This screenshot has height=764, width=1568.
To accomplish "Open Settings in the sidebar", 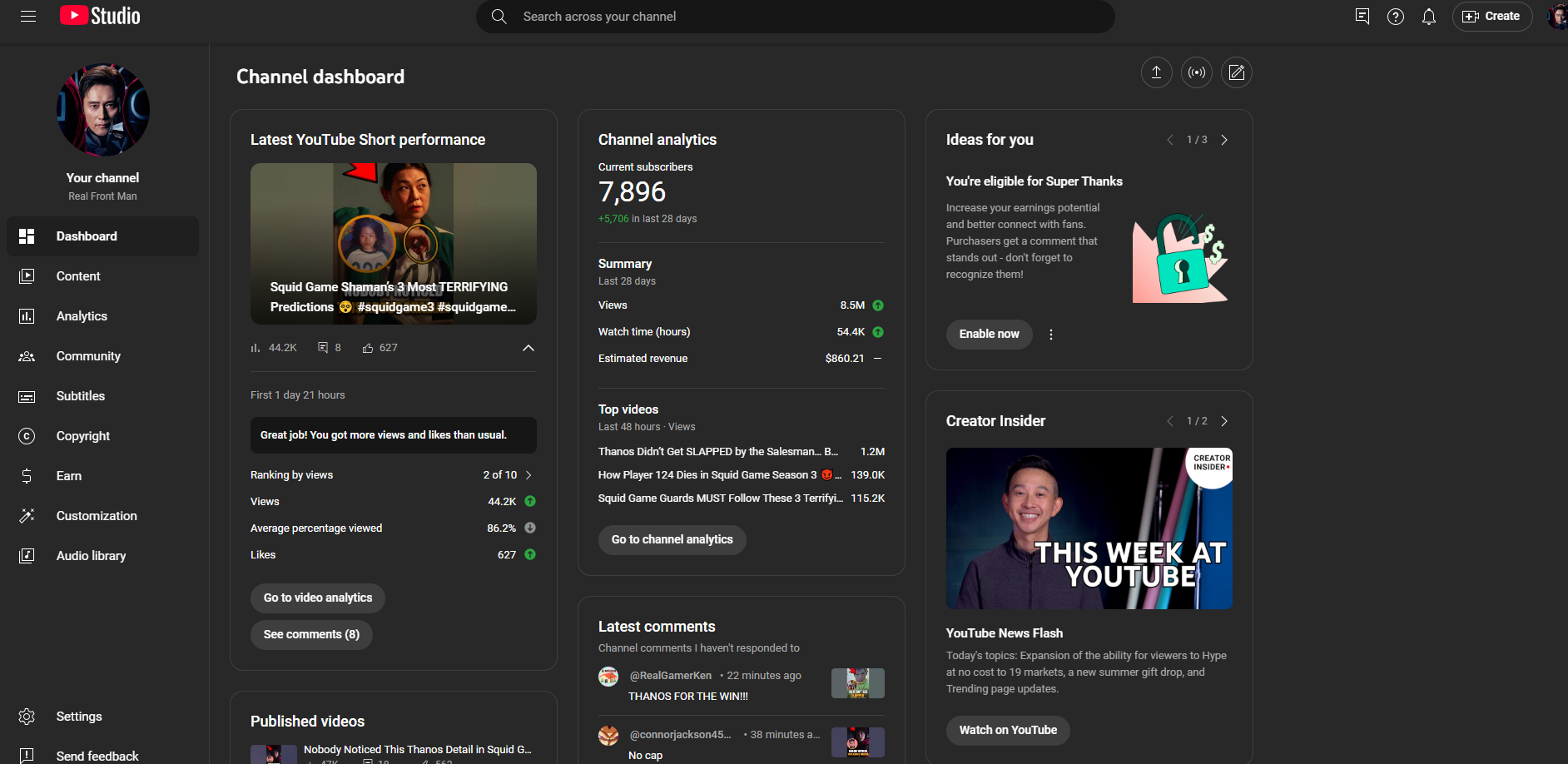I will coord(103,717).
